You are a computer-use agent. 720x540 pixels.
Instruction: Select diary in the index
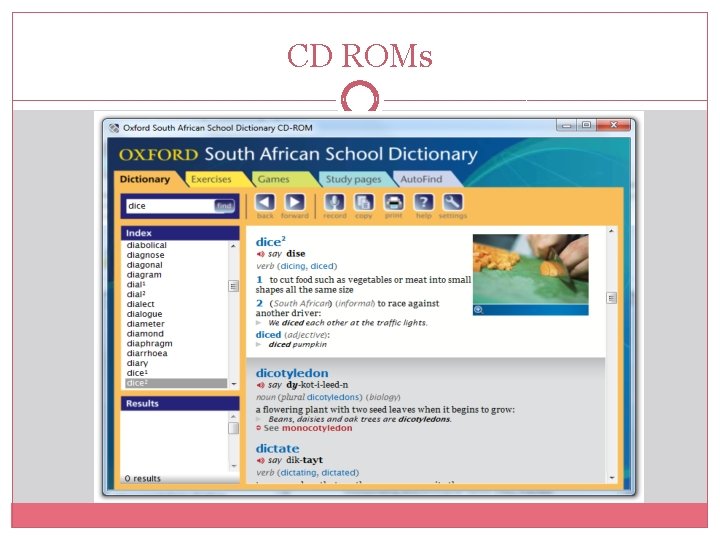tap(137, 363)
